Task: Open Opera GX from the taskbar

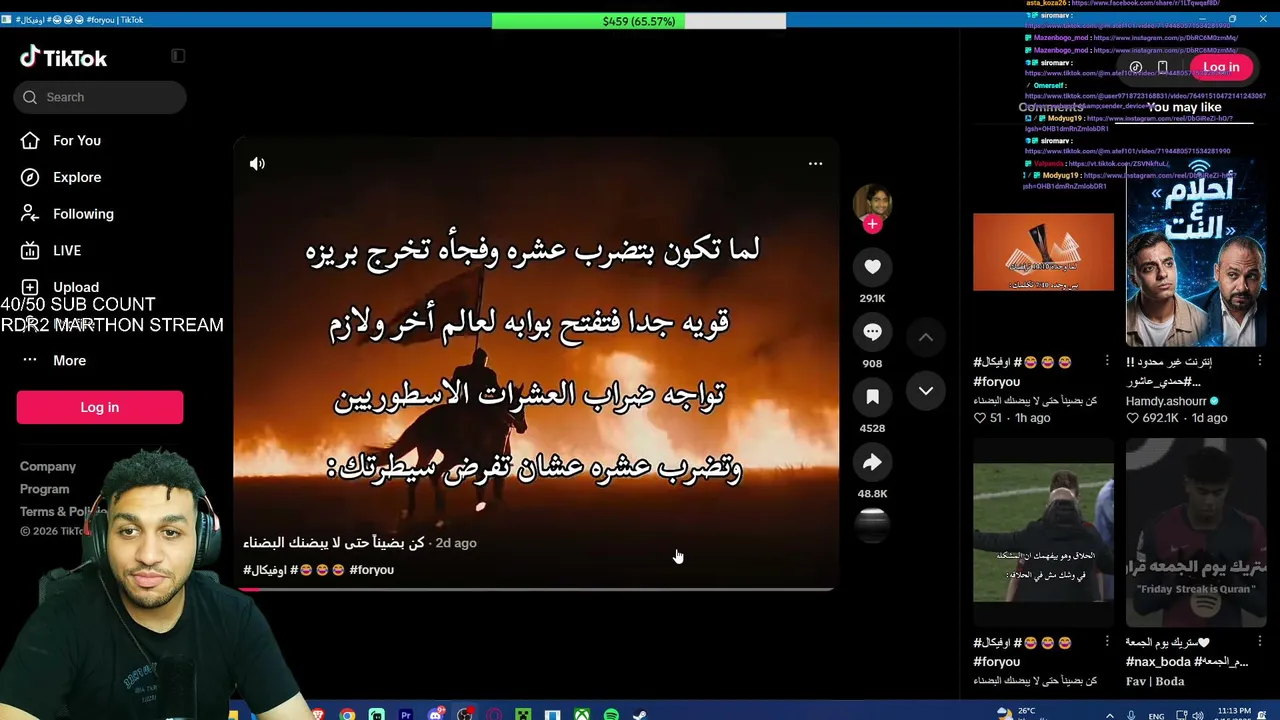Action: pos(494,714)
